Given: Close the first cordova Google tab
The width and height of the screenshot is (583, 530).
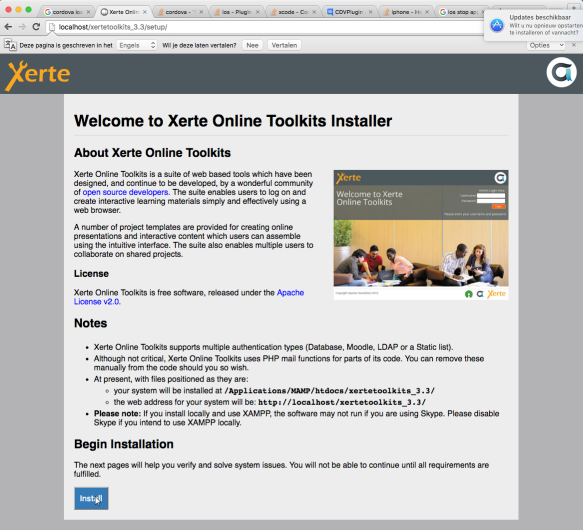Looking at the screenshot, I should 88,12.
